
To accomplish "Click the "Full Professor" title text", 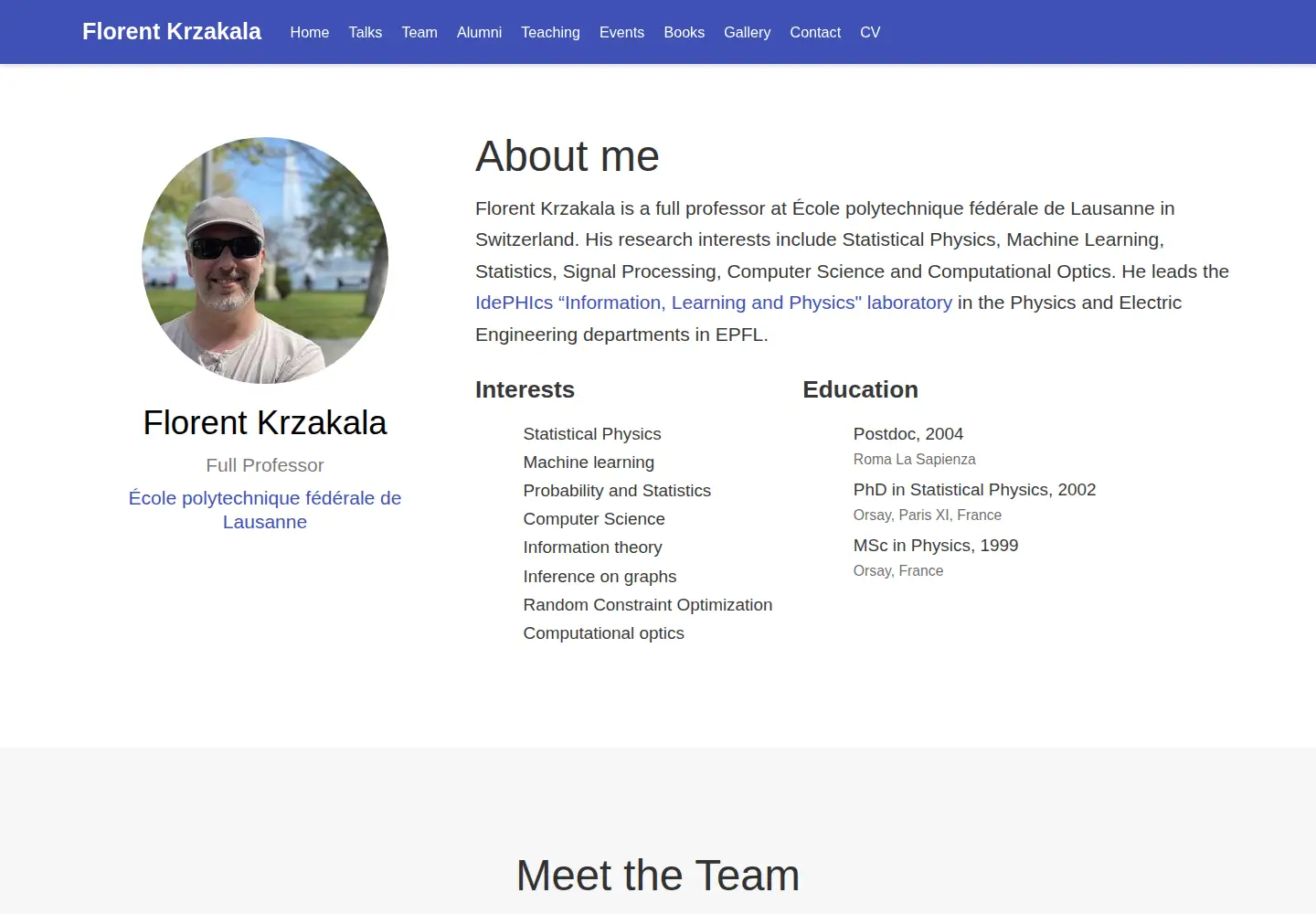I will [265, 465].
